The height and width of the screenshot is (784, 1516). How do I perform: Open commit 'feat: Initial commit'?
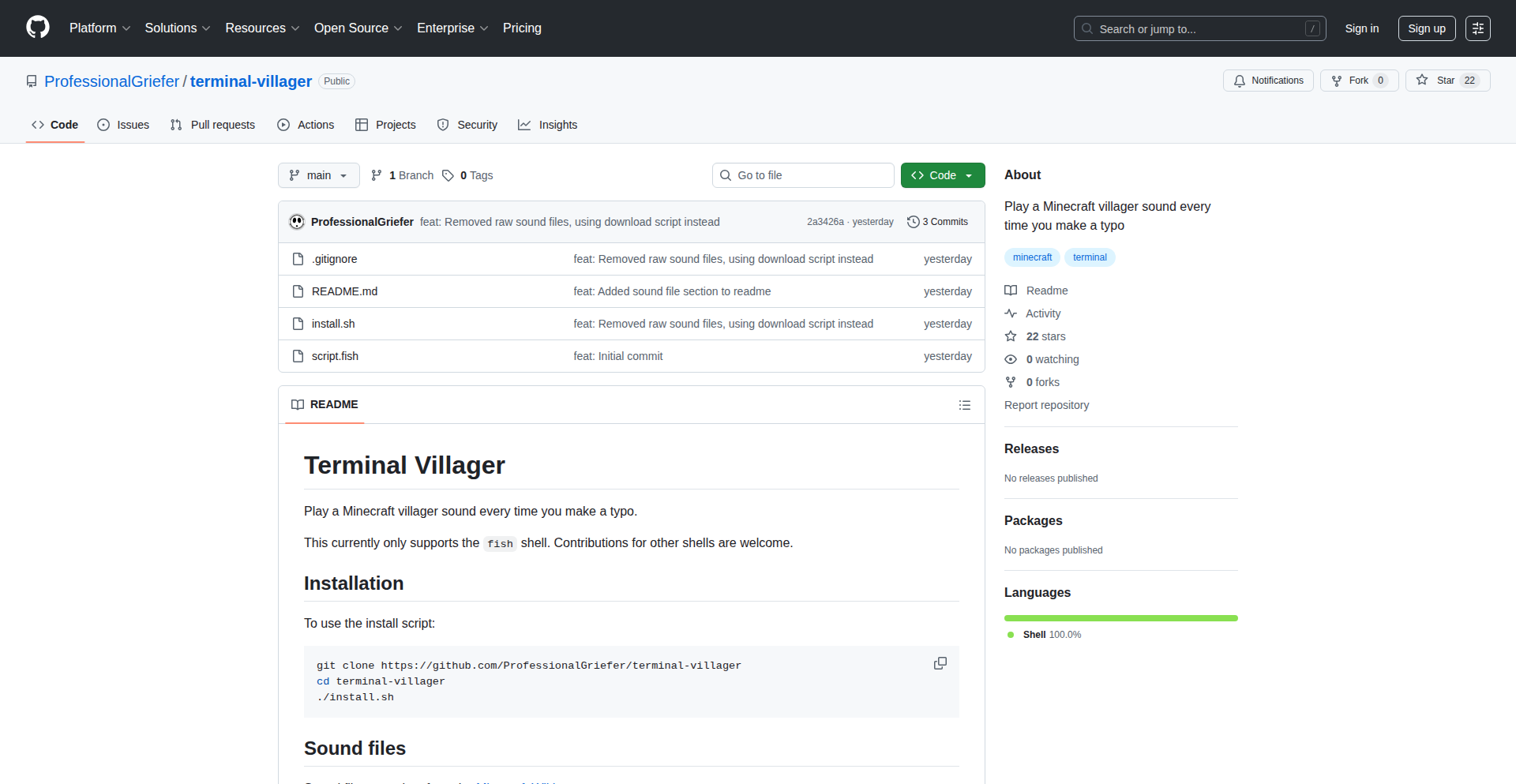(618, 356)
